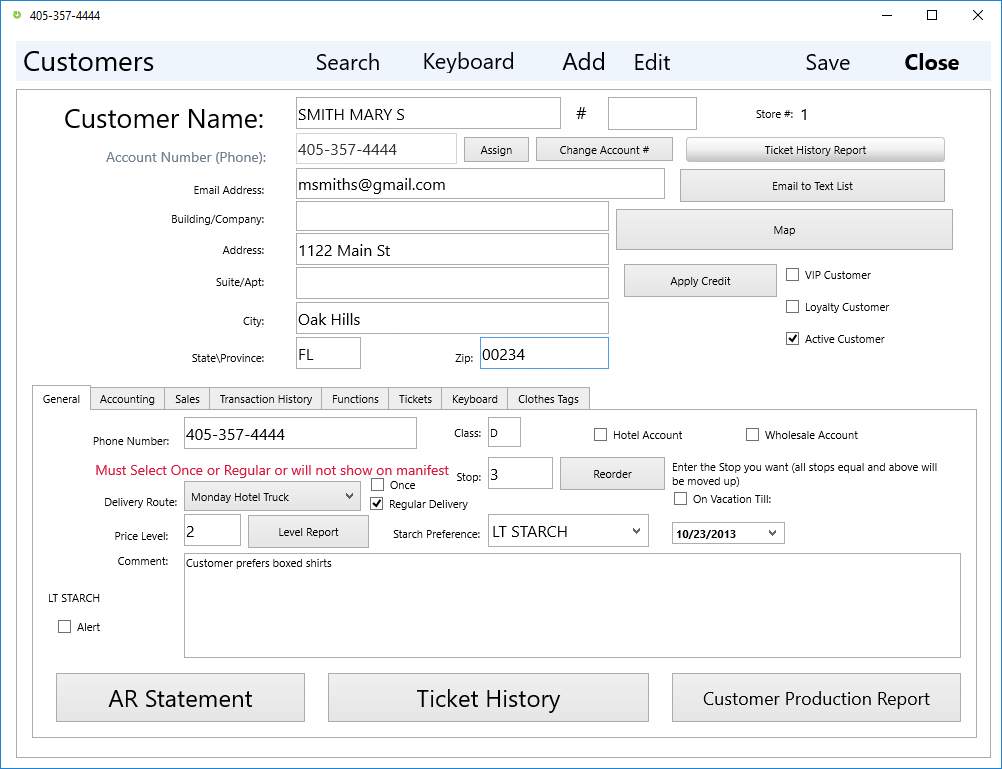Click the Store # value 1

coord(804,114)
